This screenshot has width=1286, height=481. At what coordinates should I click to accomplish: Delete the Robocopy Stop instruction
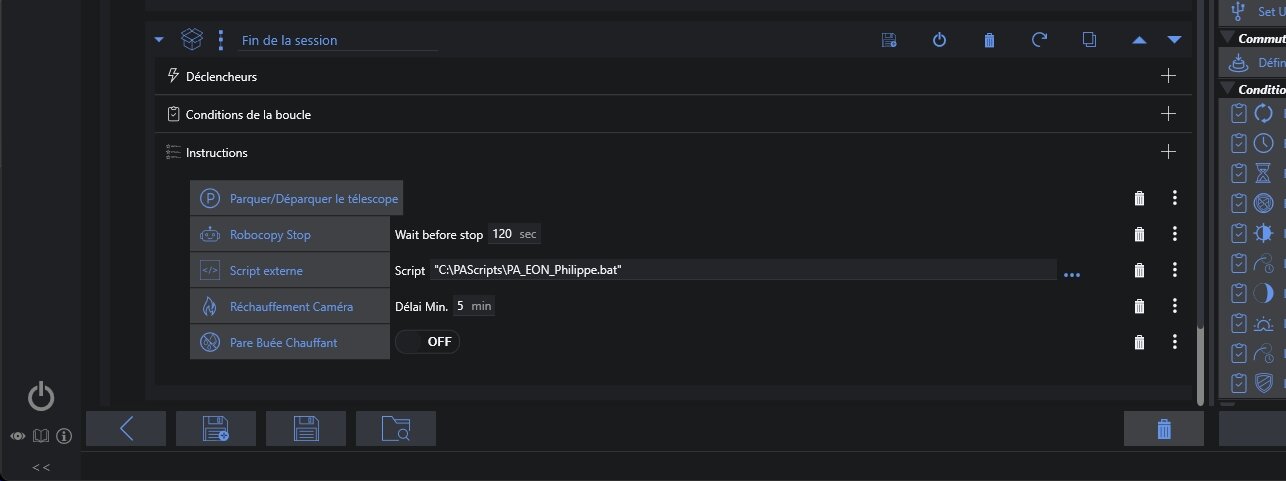point(1138,235)
